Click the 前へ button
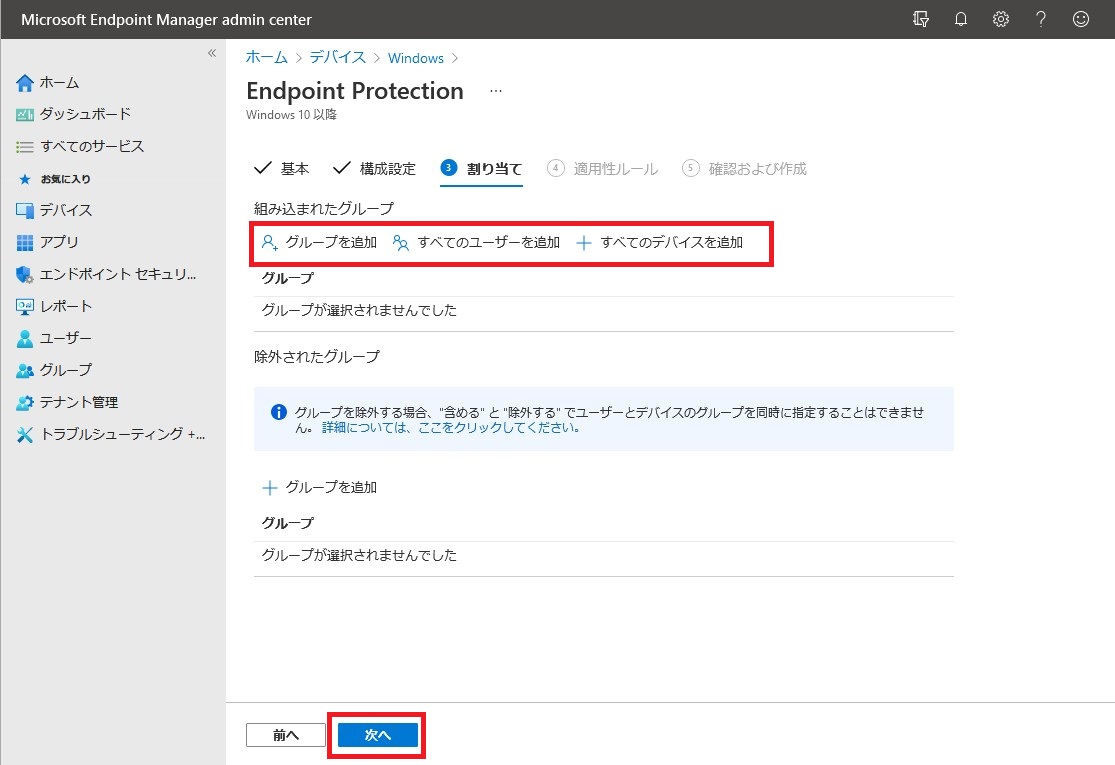 point(286,735)
